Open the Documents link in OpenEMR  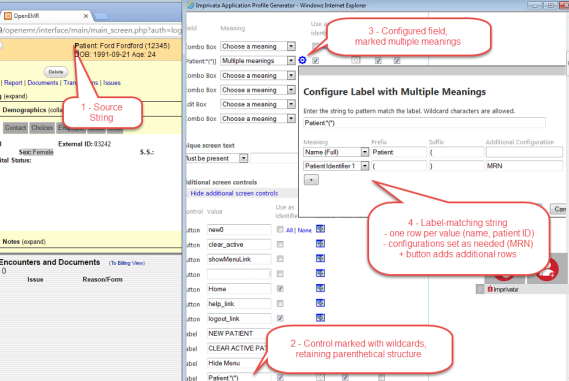click(x=43, y=83)
